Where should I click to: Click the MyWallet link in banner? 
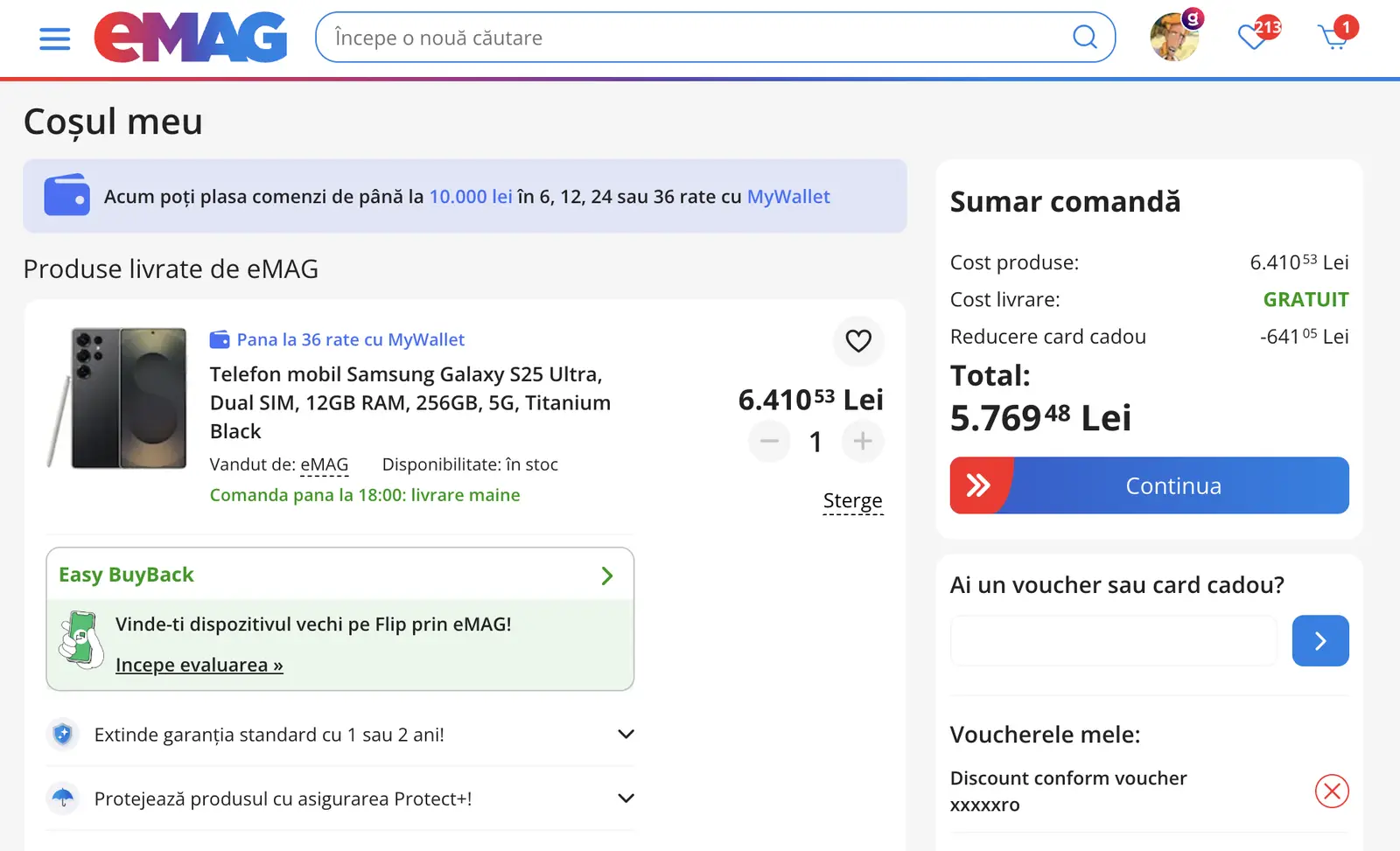[x=788, y=197]
